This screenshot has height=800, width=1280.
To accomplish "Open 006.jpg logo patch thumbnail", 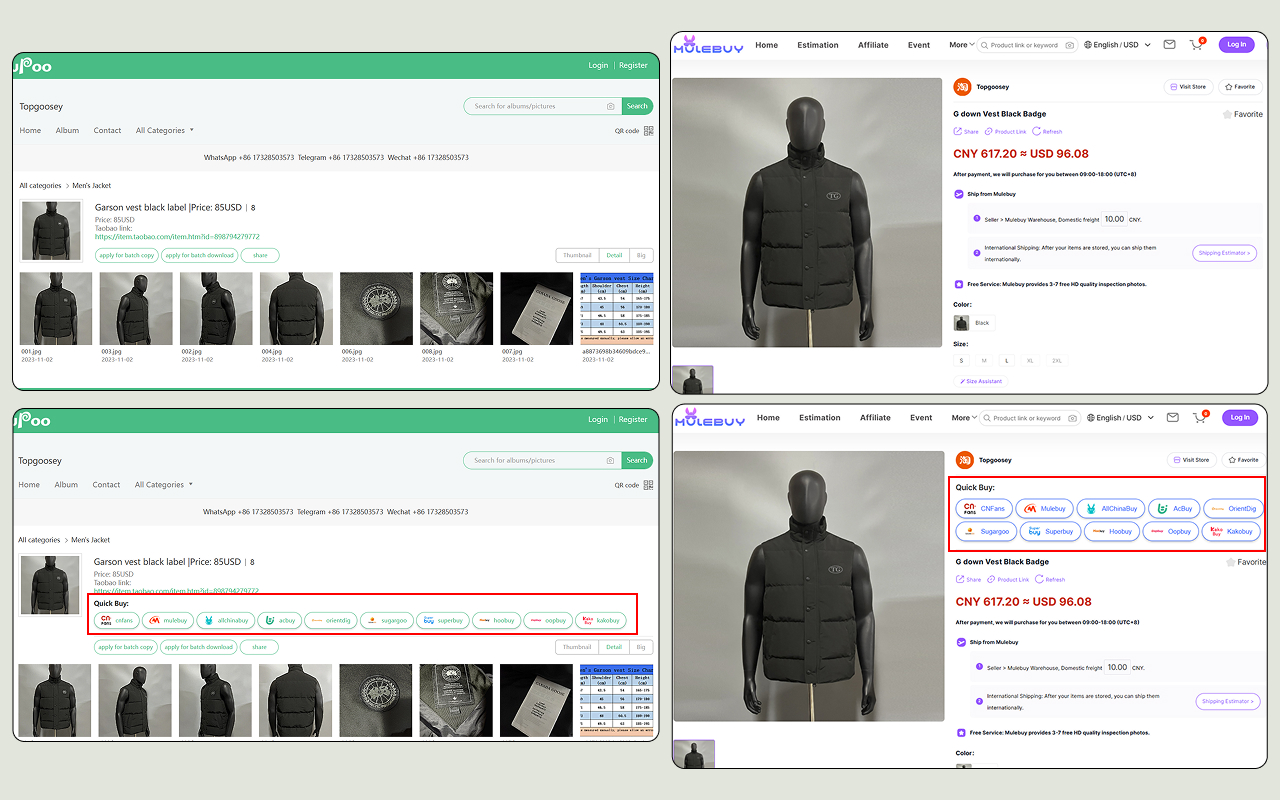I will 376,309.
